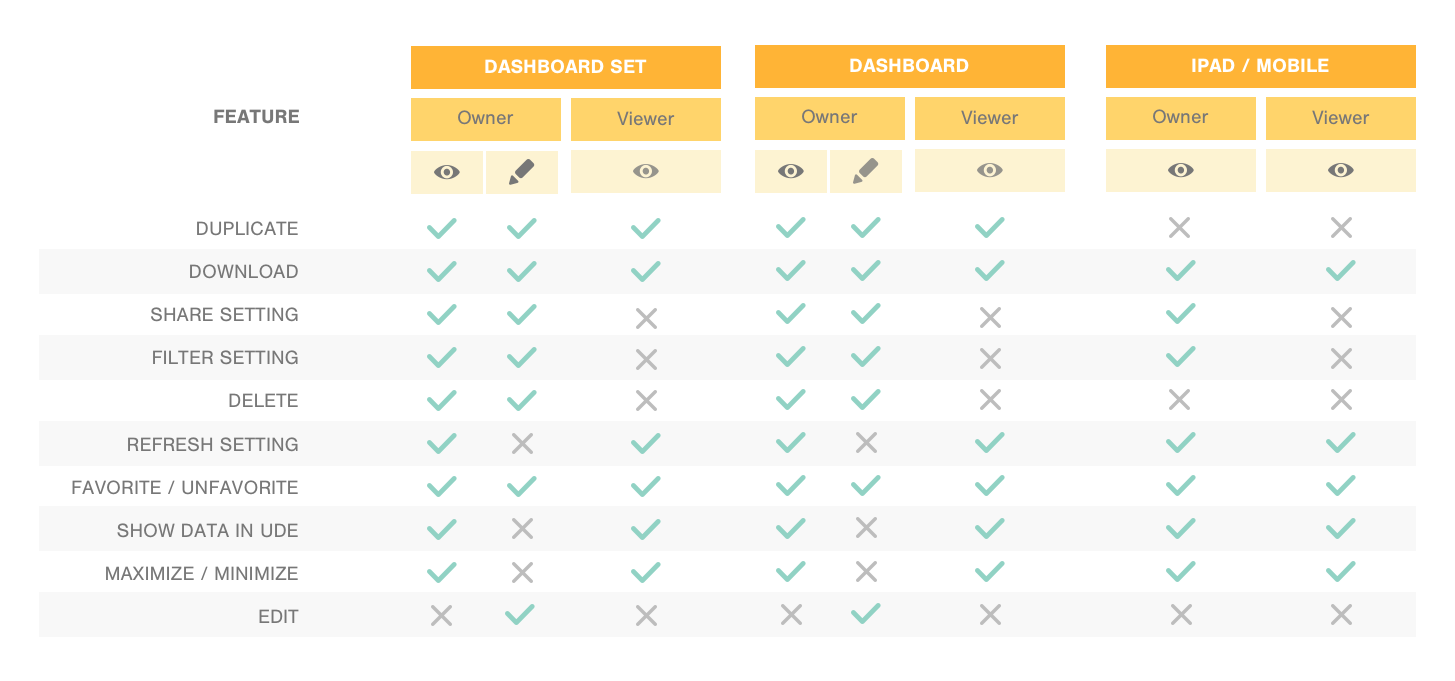Click the Owner cell under Dashboard Set
Viewport: 1455px width, 681px height.
click(486, 118)
